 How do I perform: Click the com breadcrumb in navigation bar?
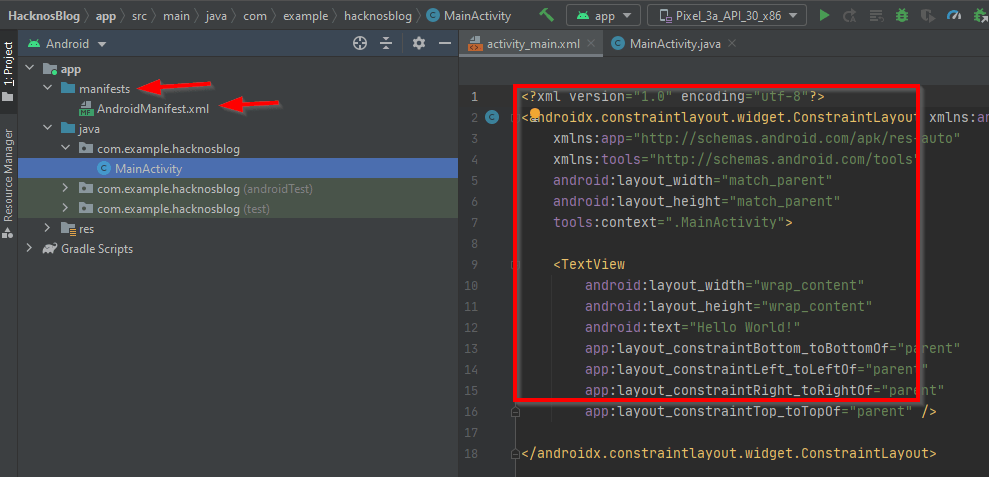tap(254, 16)
